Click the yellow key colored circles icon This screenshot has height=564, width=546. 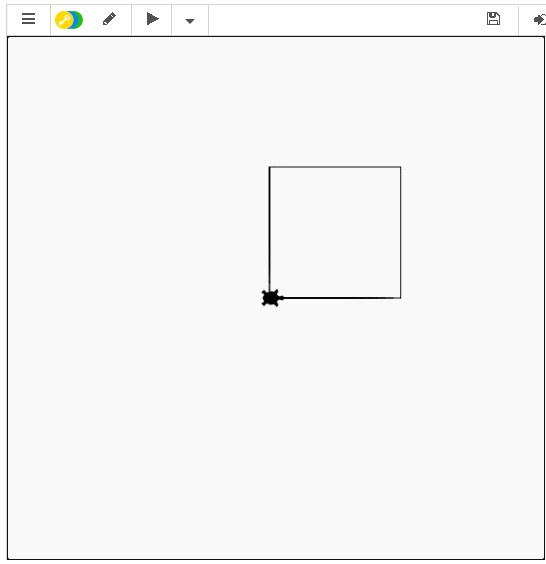(69, 20)
